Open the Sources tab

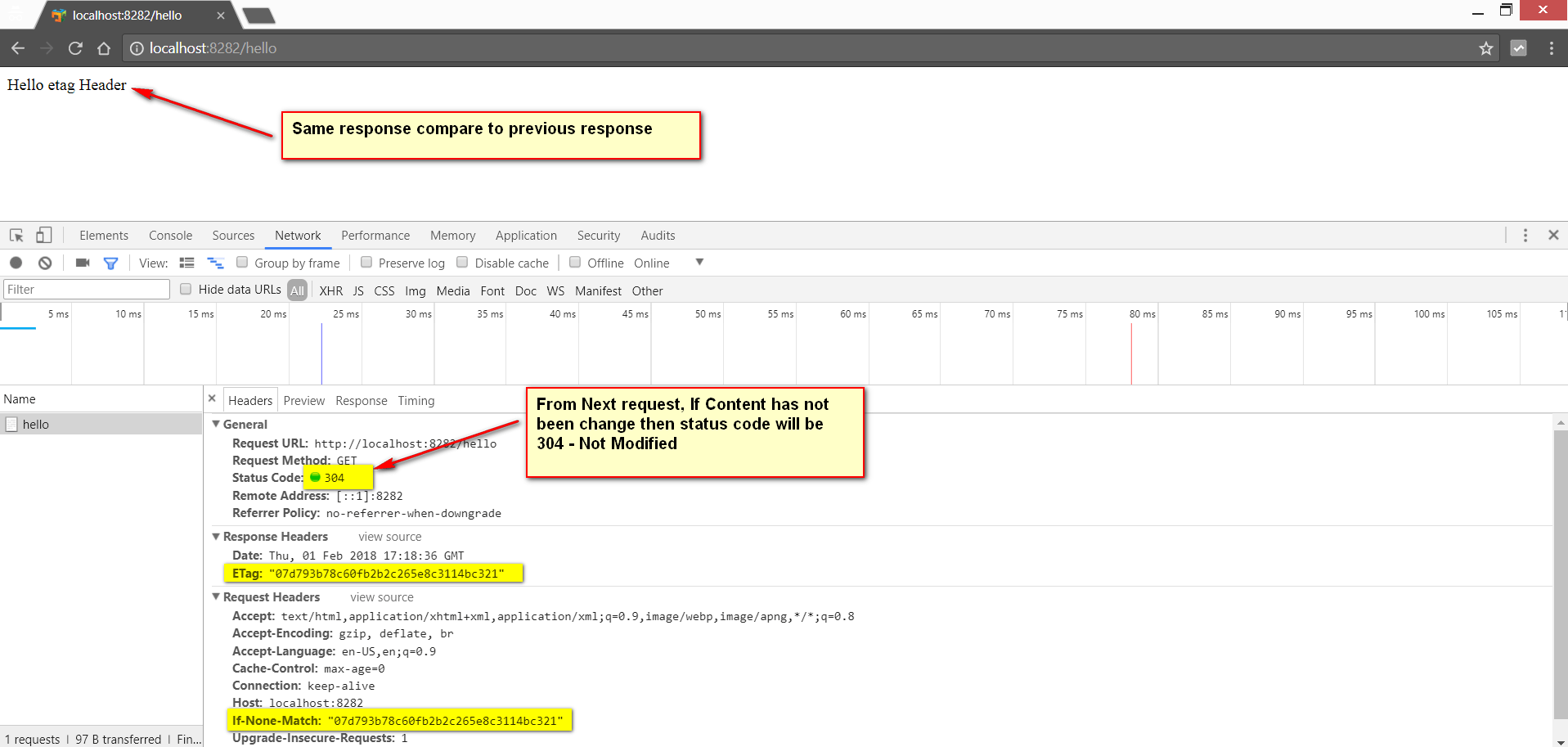click(x=233, y=236)
